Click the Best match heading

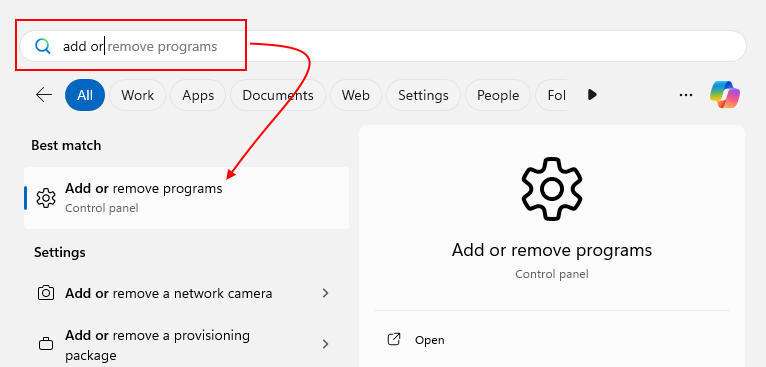point(66,146)
